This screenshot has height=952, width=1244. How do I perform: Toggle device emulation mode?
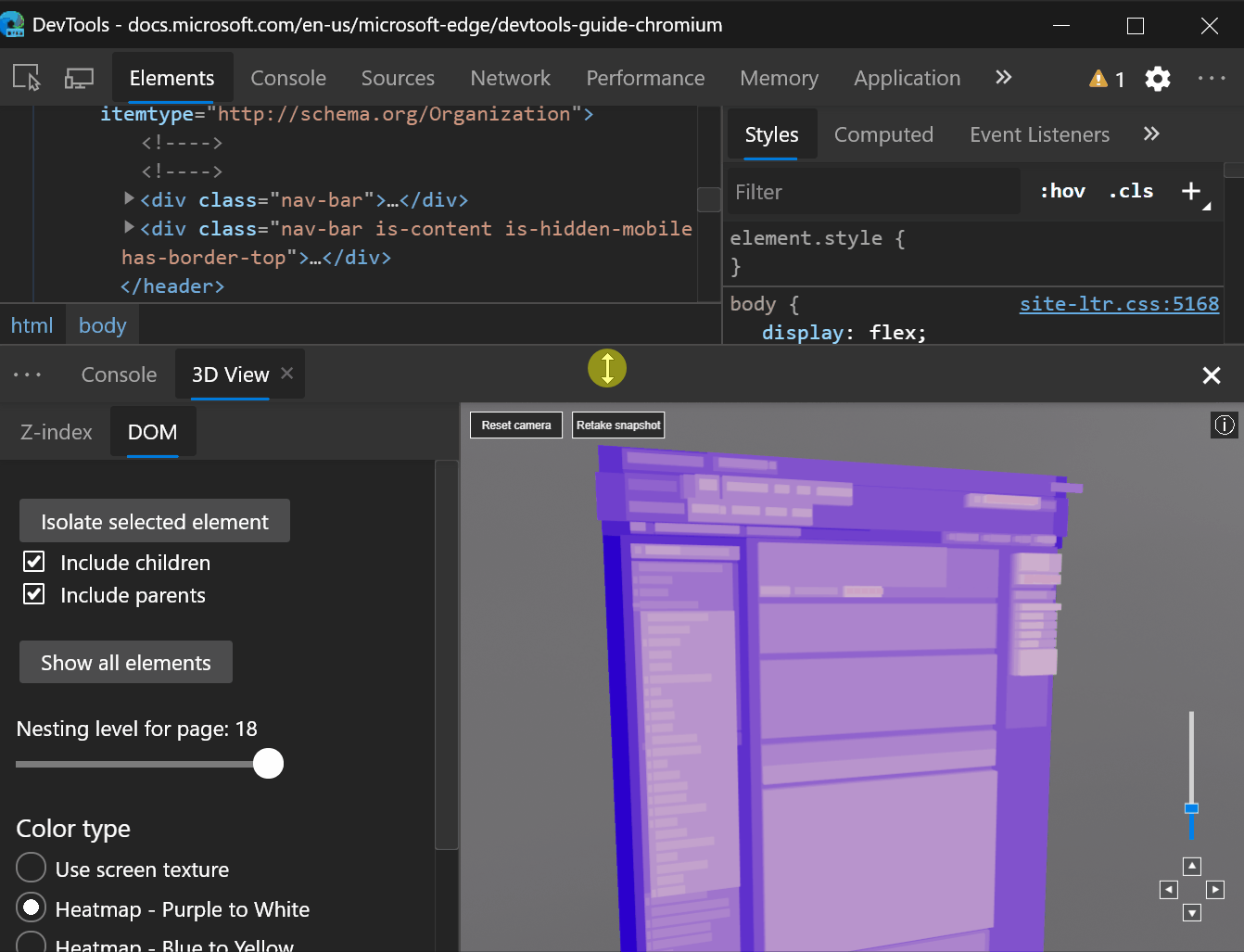79,78
